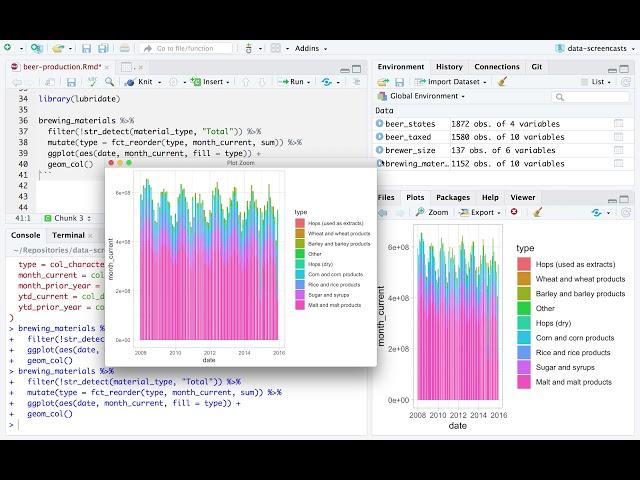Open the List view dropdown
This screenshot has height=480, width=640.
pyautogui.click(x=596, y=82)
